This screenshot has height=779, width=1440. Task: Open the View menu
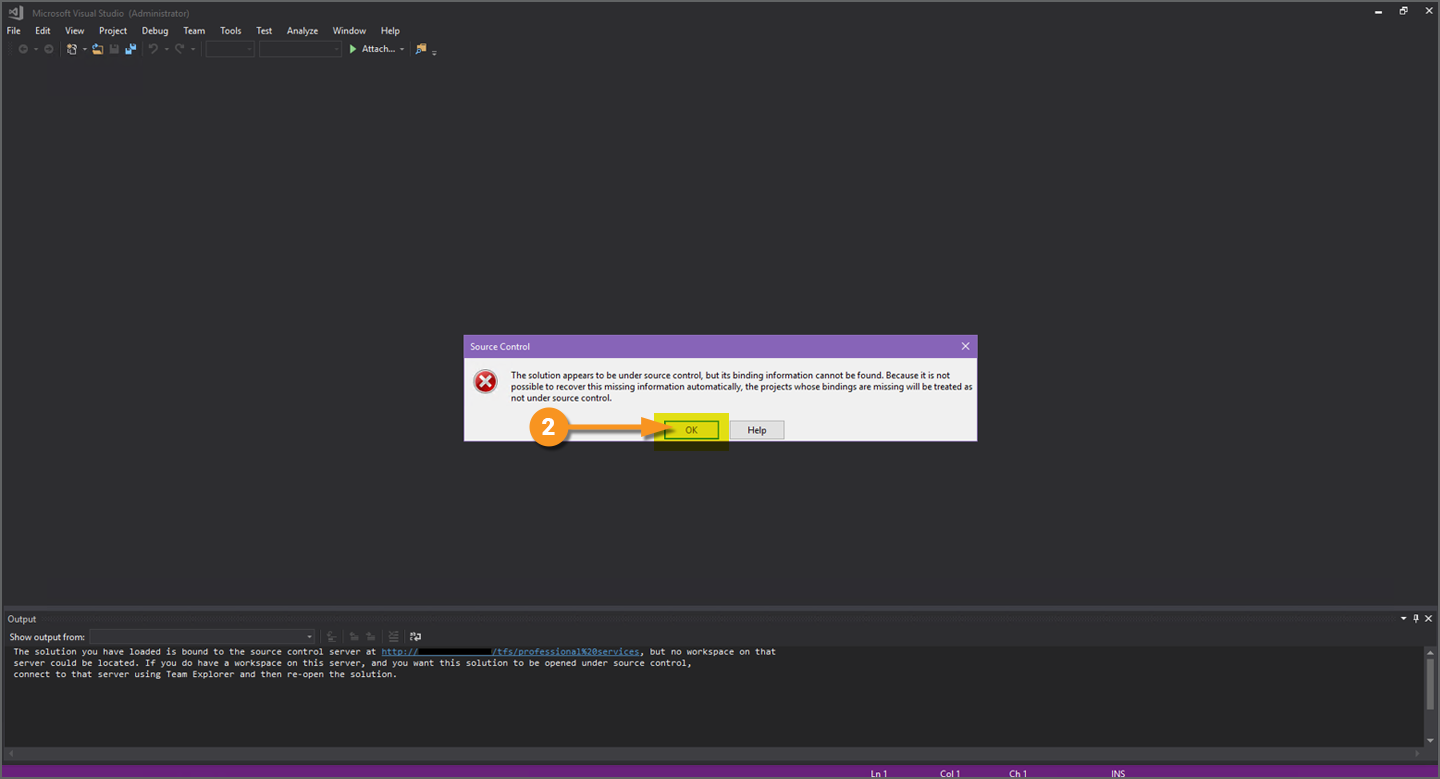tap(75, 31)
